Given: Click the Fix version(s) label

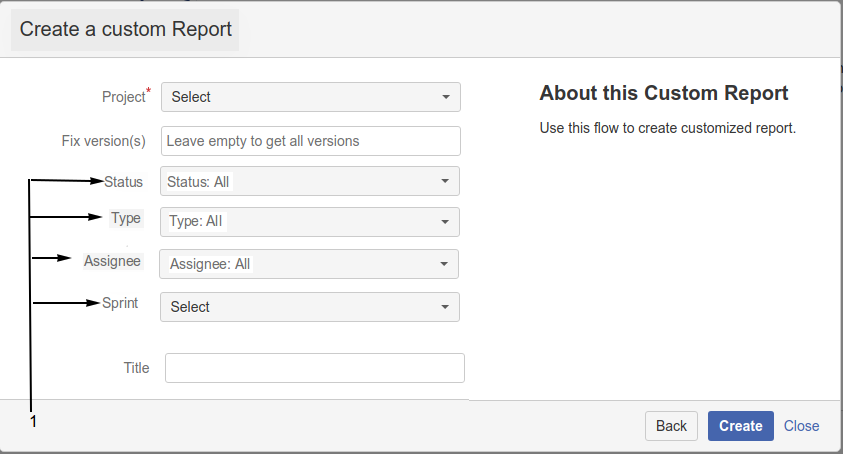Looking at the screenshot, I should point(104,141).
